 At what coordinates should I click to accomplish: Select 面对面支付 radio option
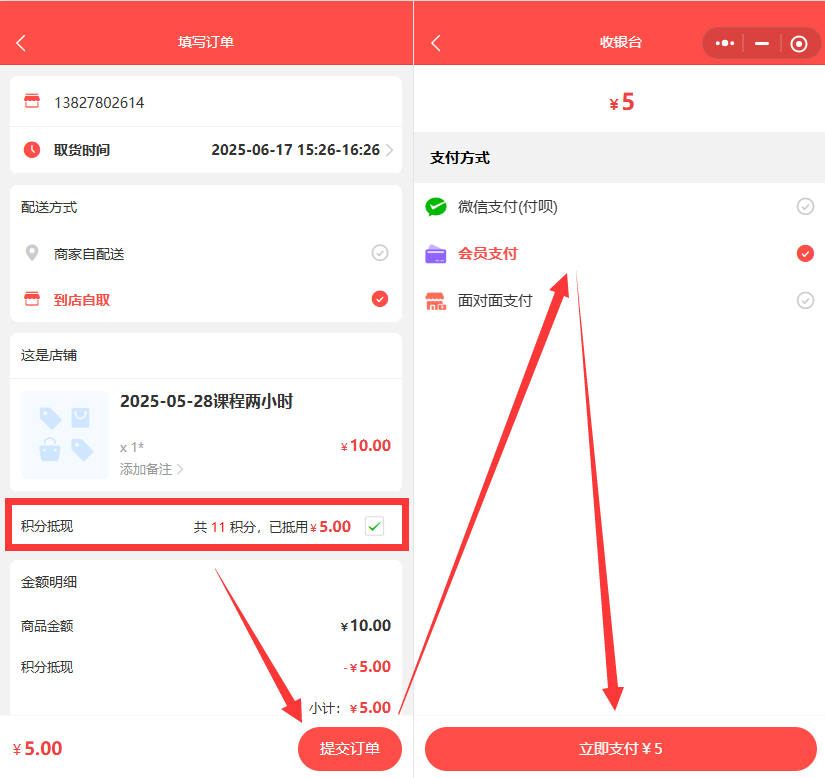tap(805, 301)
